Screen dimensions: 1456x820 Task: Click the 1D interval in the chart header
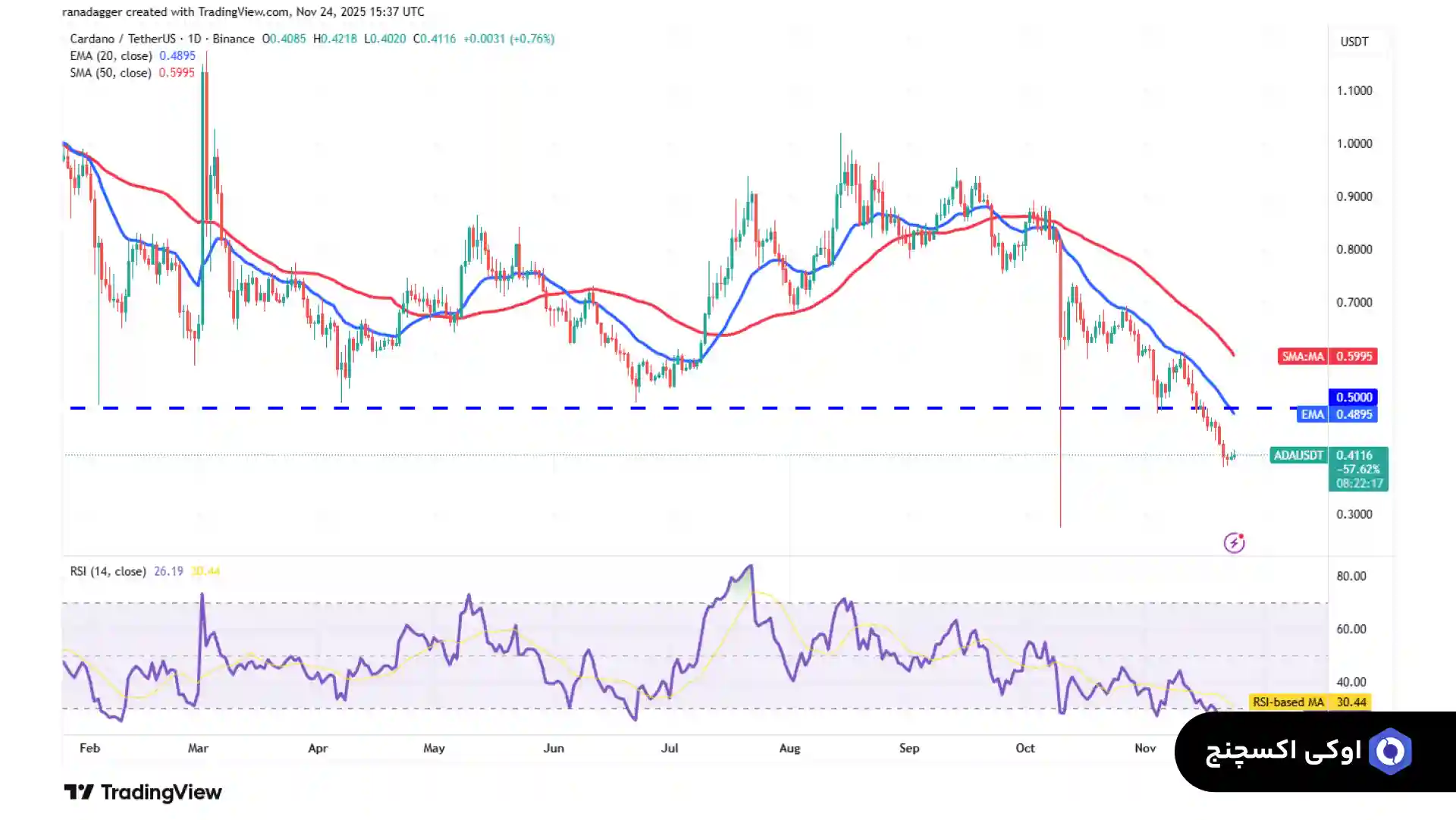(194, 39)
